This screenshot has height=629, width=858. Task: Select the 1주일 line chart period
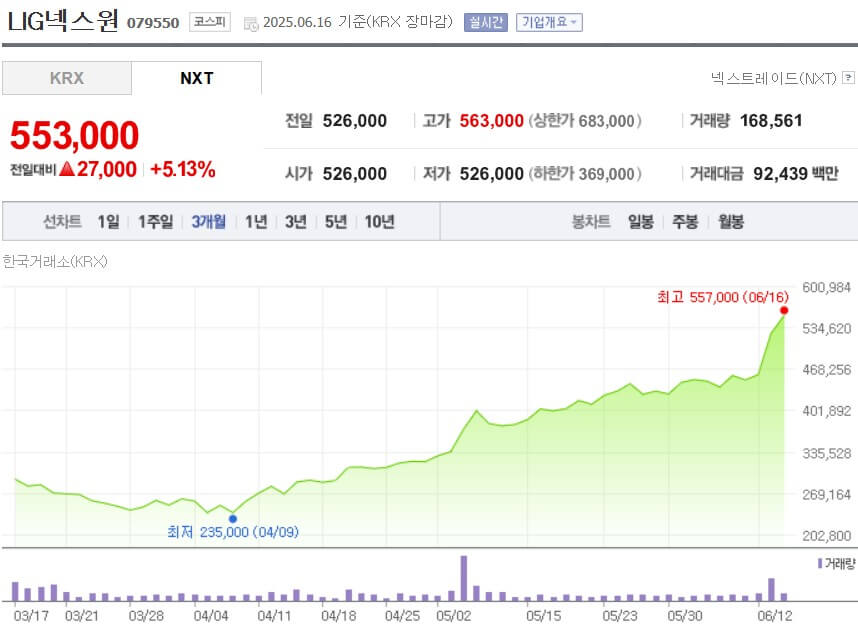(155, 222)
